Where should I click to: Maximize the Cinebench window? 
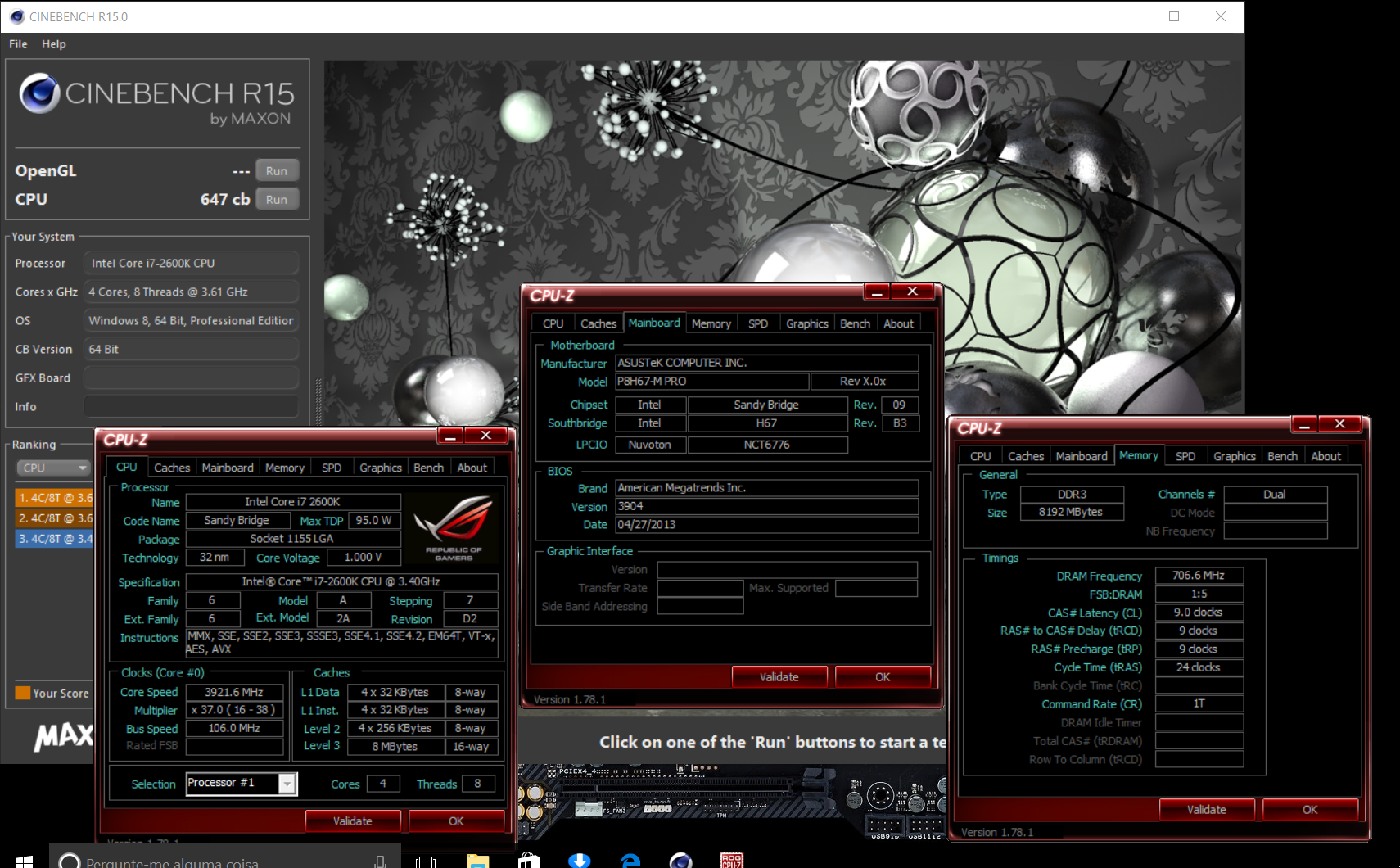coord(1174,16)
